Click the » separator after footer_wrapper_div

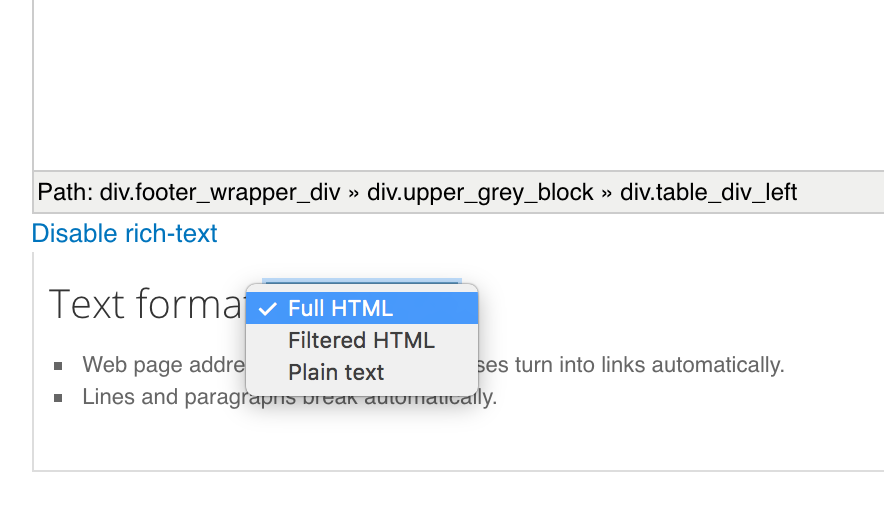click(x=353, y=193)
